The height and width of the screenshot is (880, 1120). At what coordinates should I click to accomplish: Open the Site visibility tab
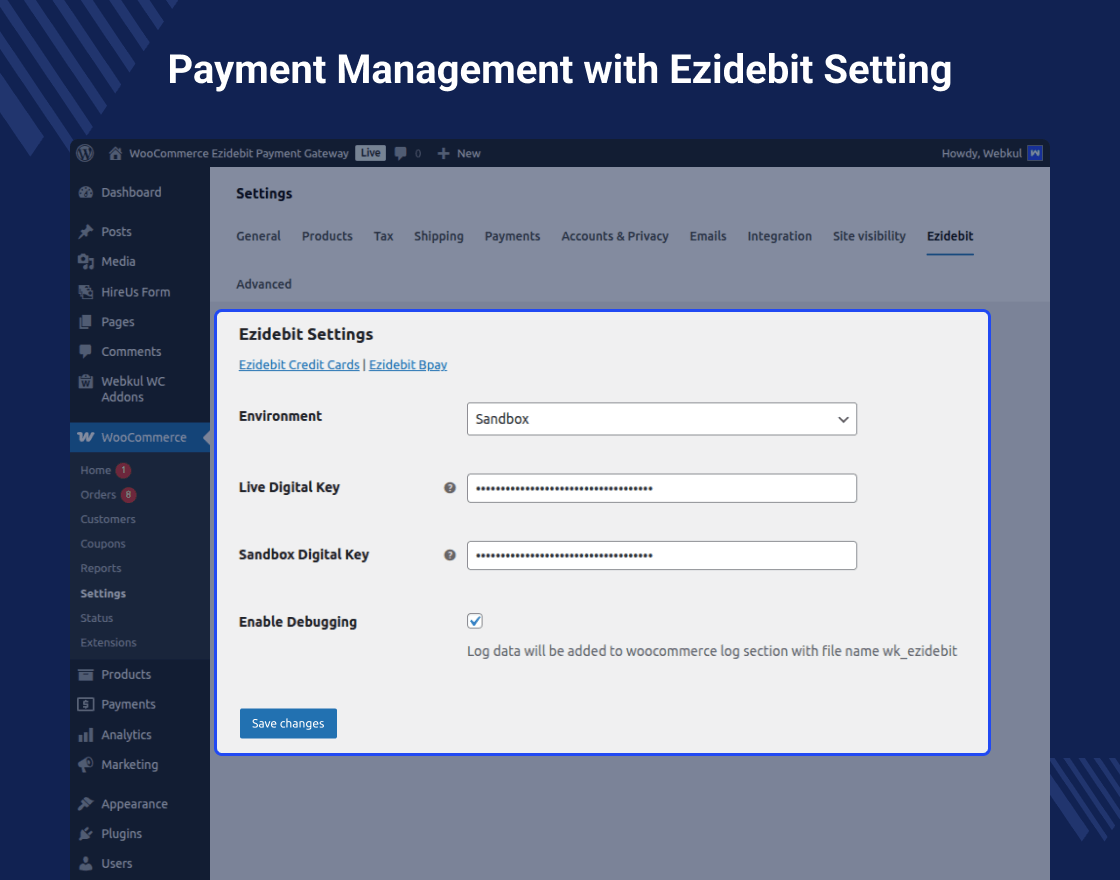[869, 236]
